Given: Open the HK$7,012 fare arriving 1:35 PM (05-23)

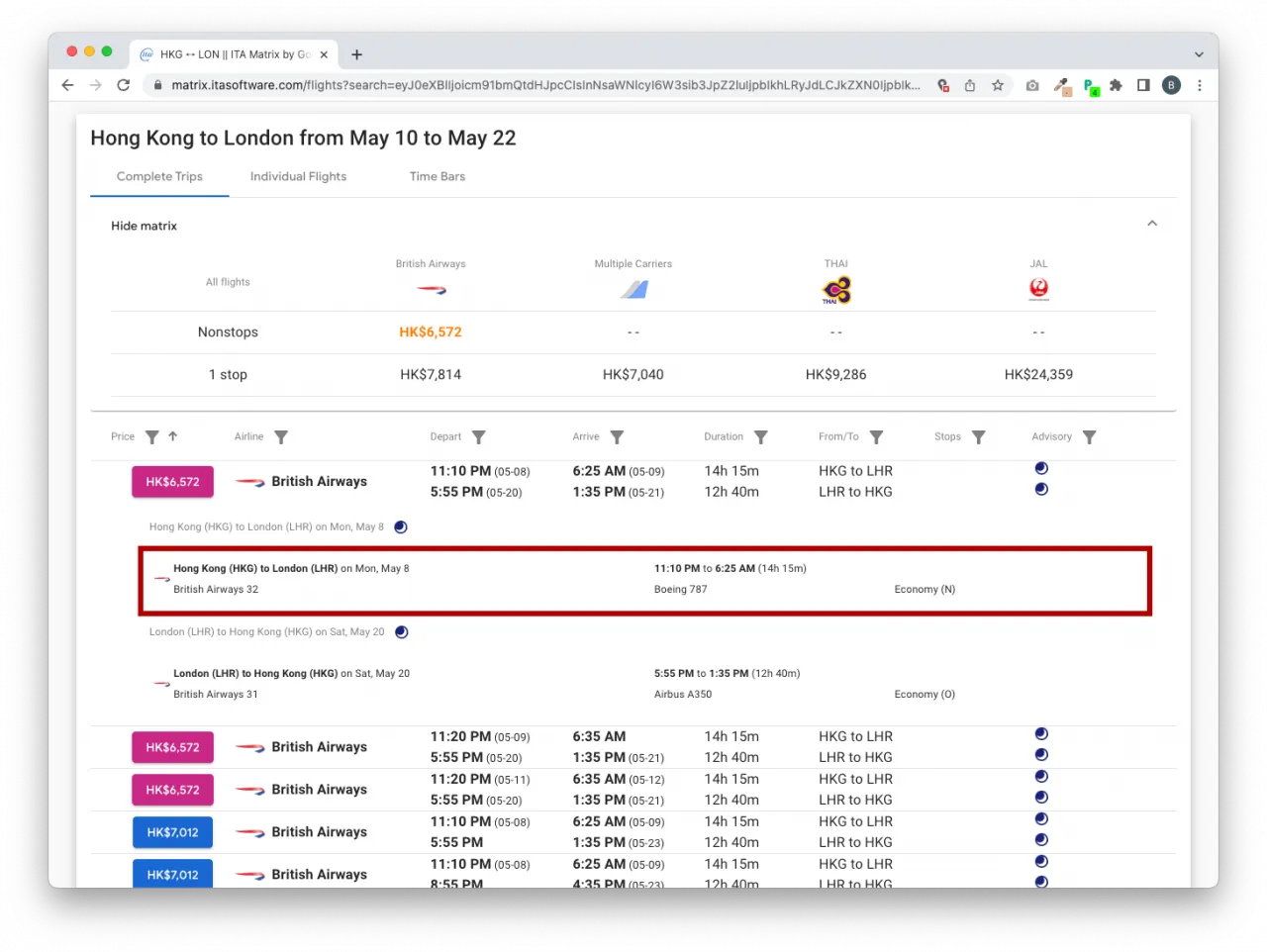Looking at the screenshot, I should 172,832.
